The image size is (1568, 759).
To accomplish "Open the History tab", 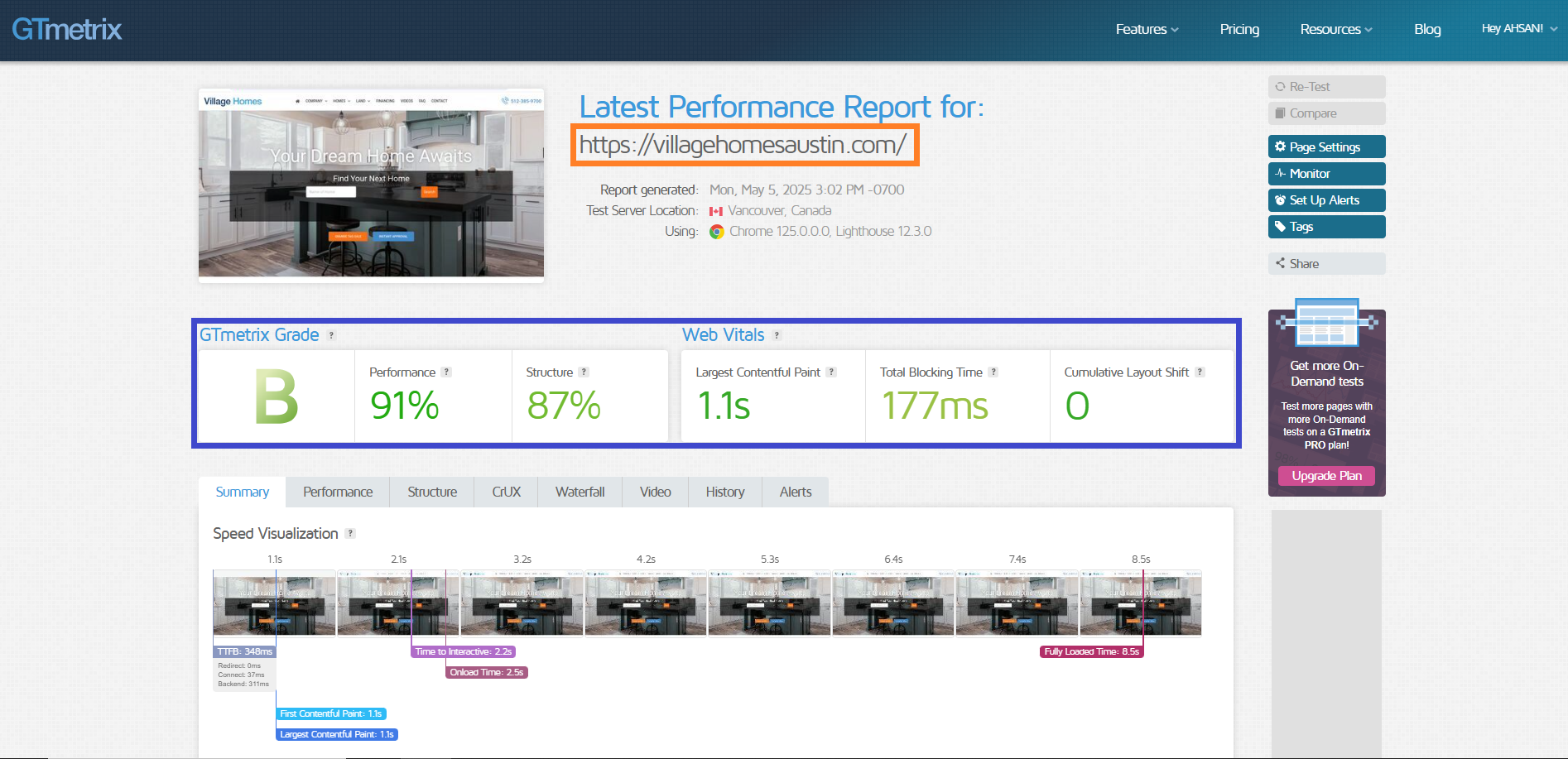I will [725, 492].
